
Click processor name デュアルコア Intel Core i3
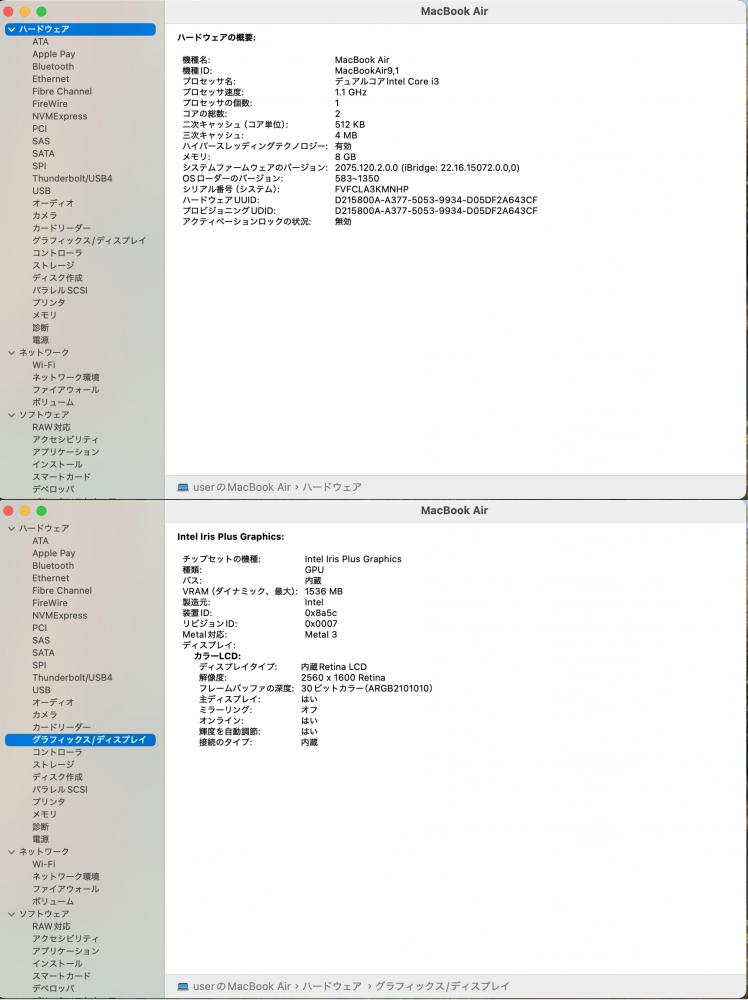(387, 82)
